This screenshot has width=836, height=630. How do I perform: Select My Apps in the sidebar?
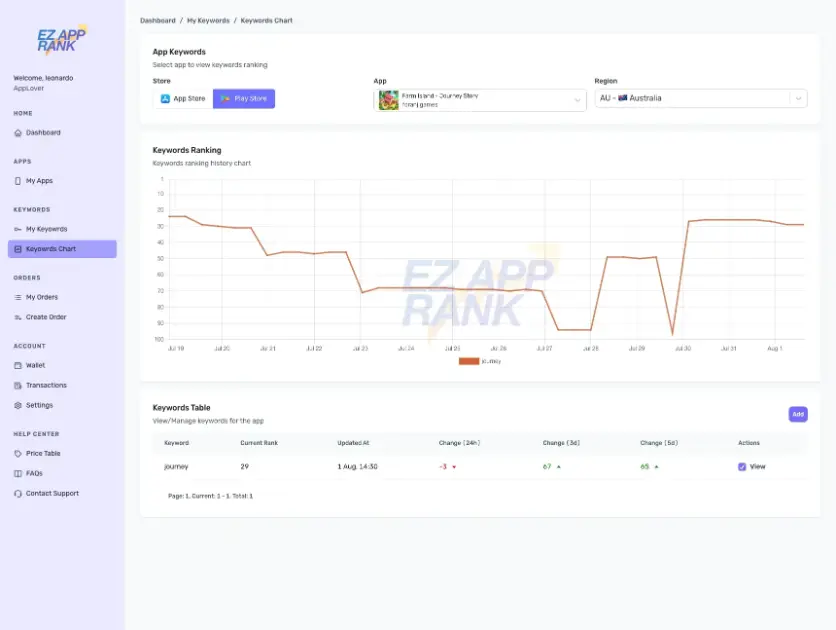[x=41, y=180]
